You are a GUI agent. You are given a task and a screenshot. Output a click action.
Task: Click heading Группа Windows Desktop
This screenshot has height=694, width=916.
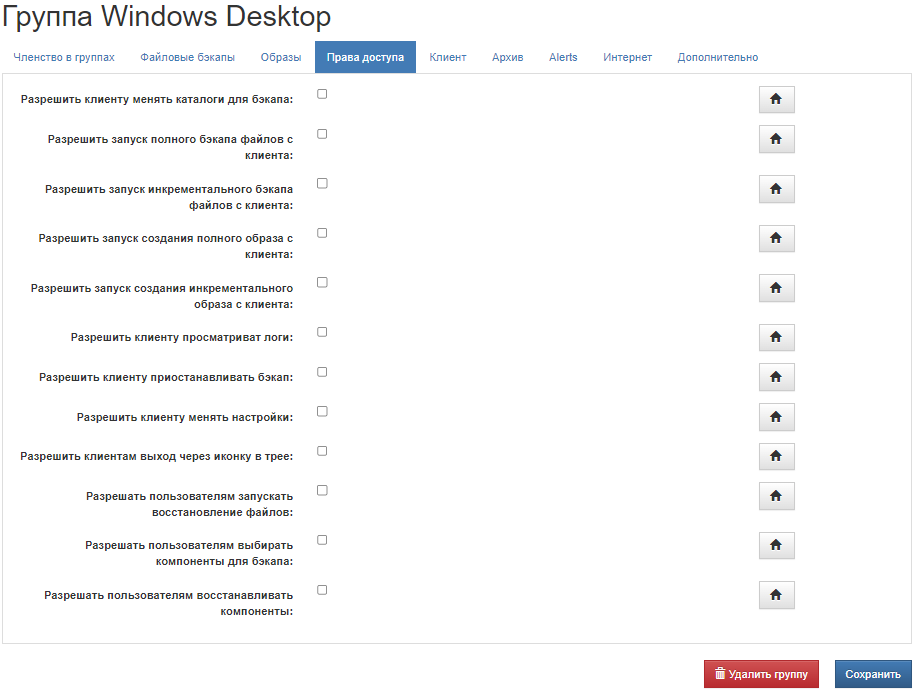tap(166, 16)
